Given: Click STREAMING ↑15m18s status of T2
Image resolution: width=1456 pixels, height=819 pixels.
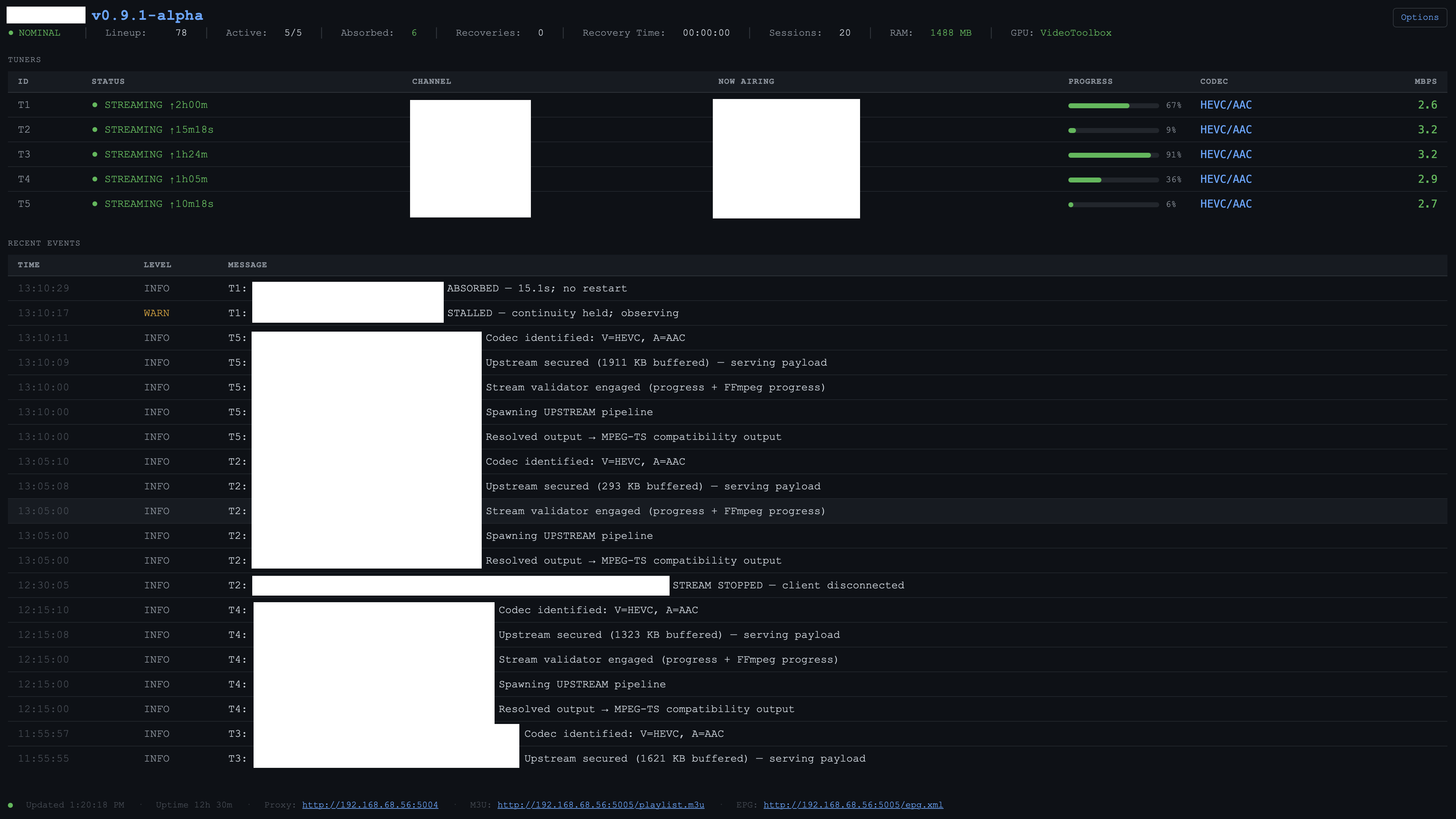Looking at the screenshot, I should (x=159, y=130).
